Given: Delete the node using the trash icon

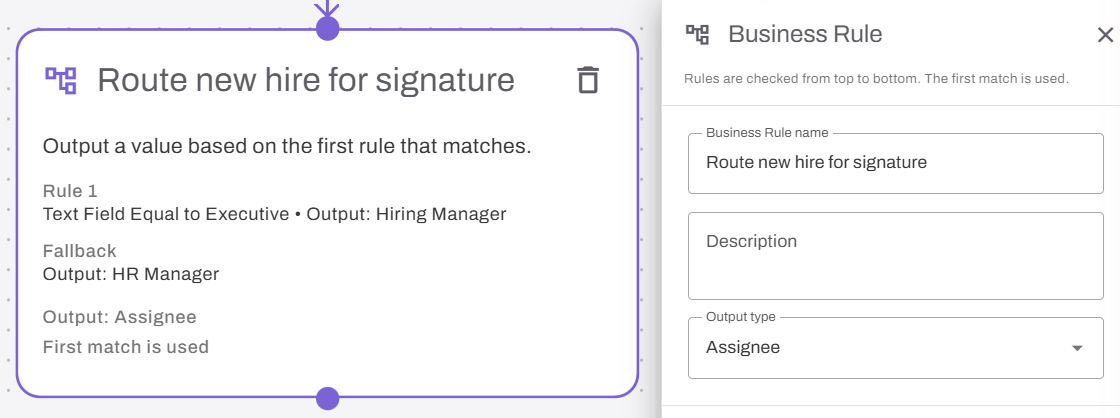Looking at the screenshot, I should tap(588, 80).
